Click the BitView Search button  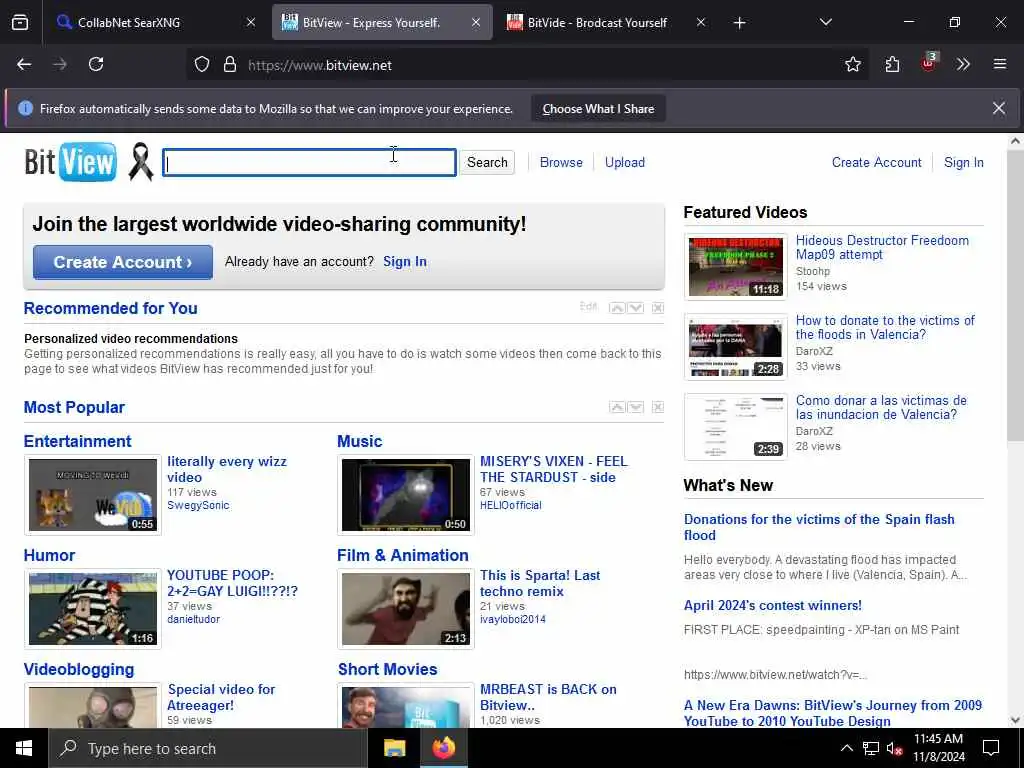tap(487, 162)
